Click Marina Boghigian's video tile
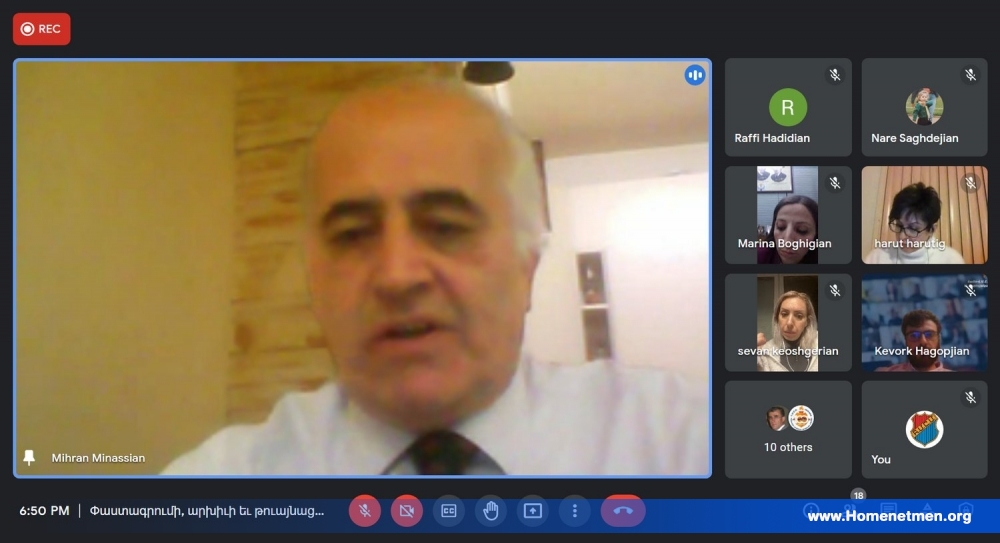 [788, 215]
